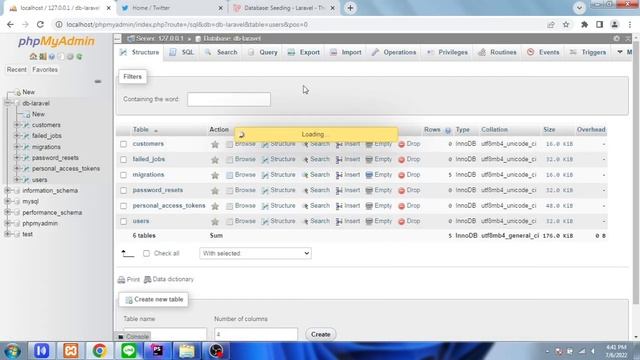Click the Create table button
The height and width of the screenshot is (360, 640).
[320, 334]
